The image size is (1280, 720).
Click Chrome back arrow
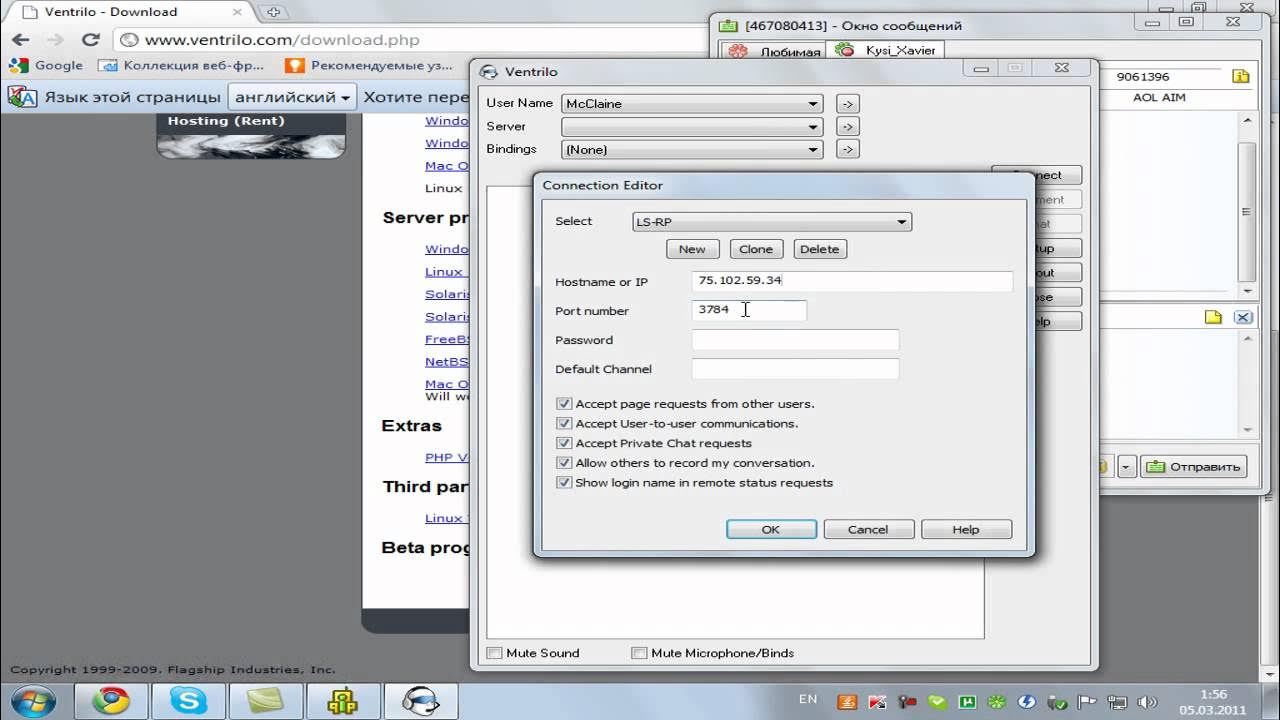[21, 40]
